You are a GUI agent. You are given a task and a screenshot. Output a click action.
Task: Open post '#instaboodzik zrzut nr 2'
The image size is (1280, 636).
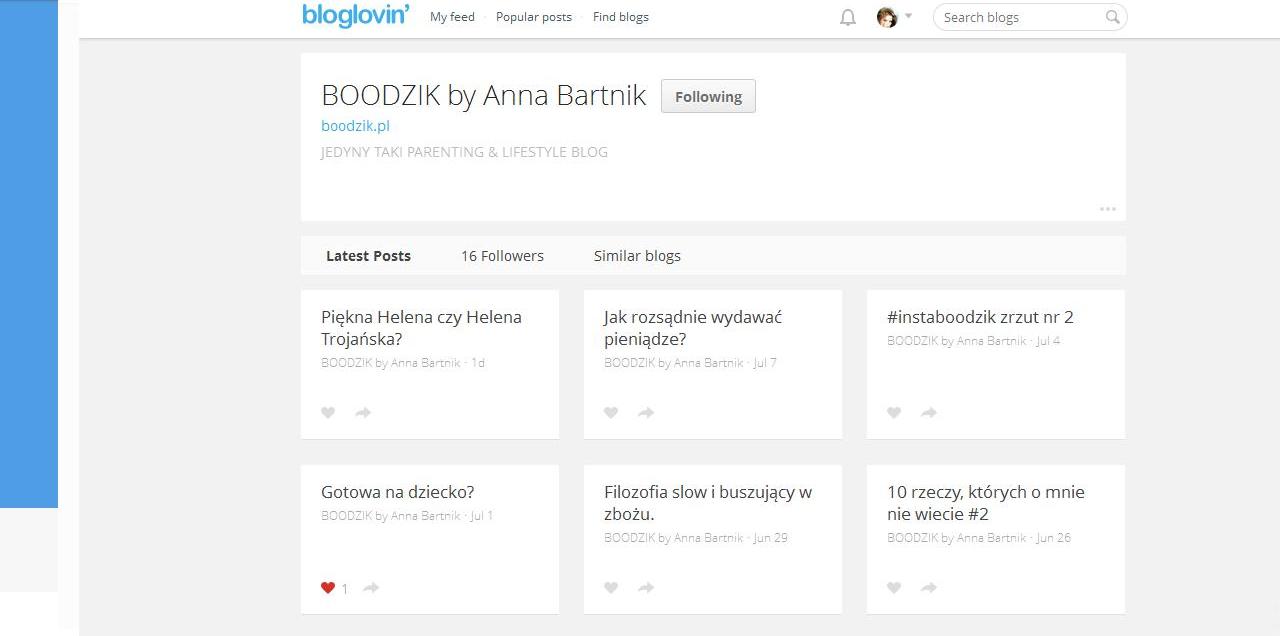click(980, 317)
